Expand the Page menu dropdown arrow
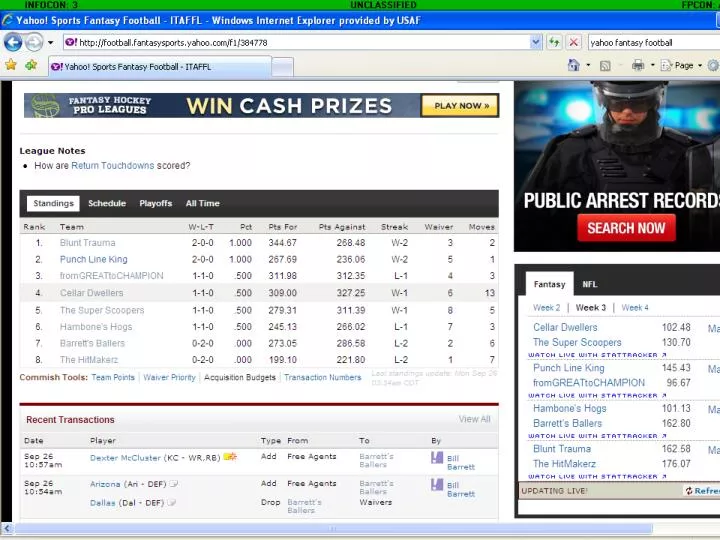Viewport: 720px width, 540px height. (700, 66)
